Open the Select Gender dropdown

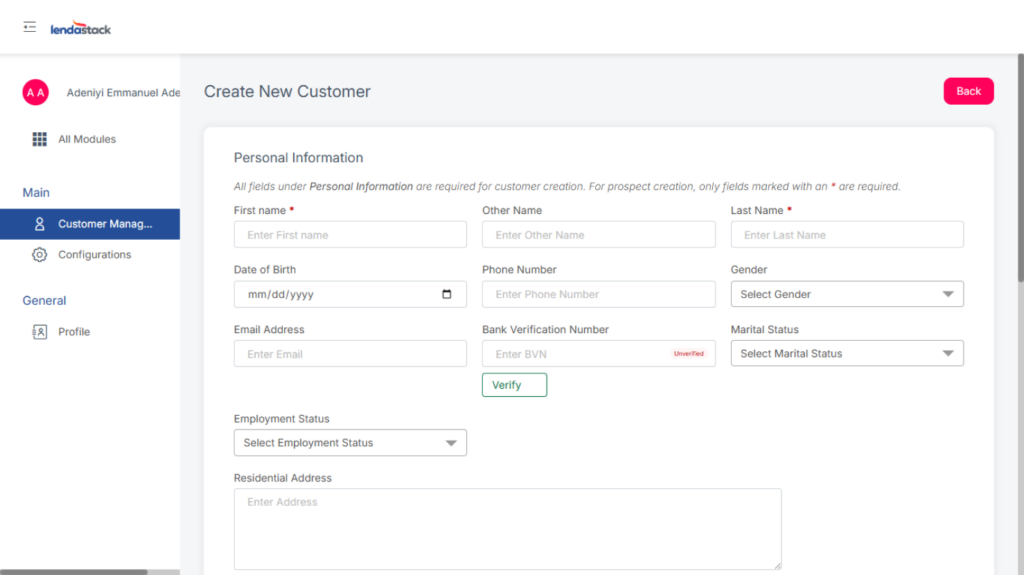tap(847, 294)
